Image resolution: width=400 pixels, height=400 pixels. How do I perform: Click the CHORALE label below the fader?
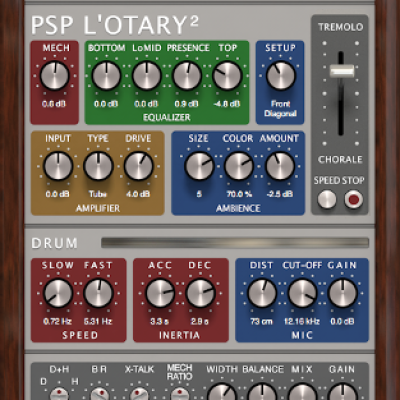point(340,159)
